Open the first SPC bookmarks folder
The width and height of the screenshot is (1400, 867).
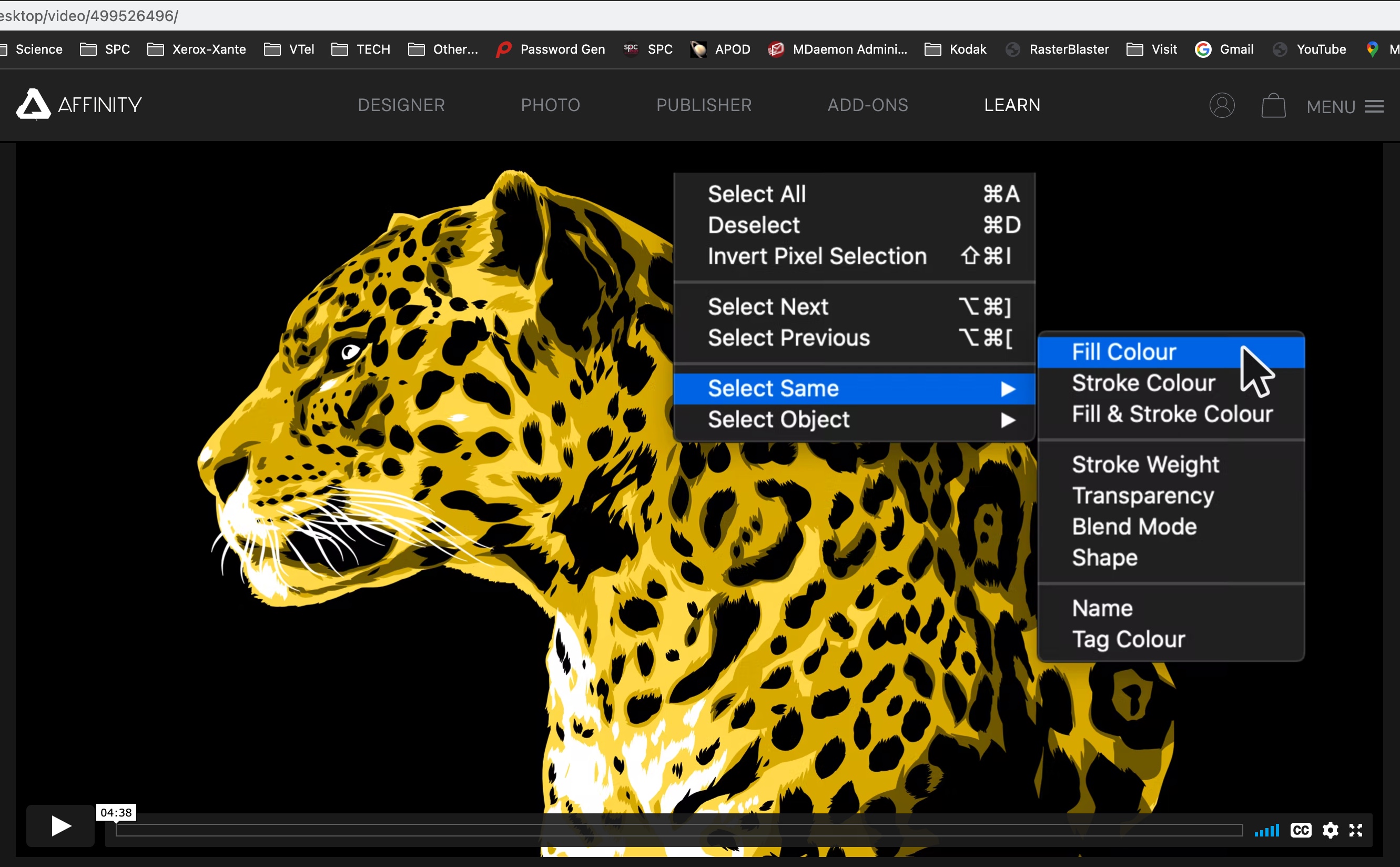(x=105, y=49)
